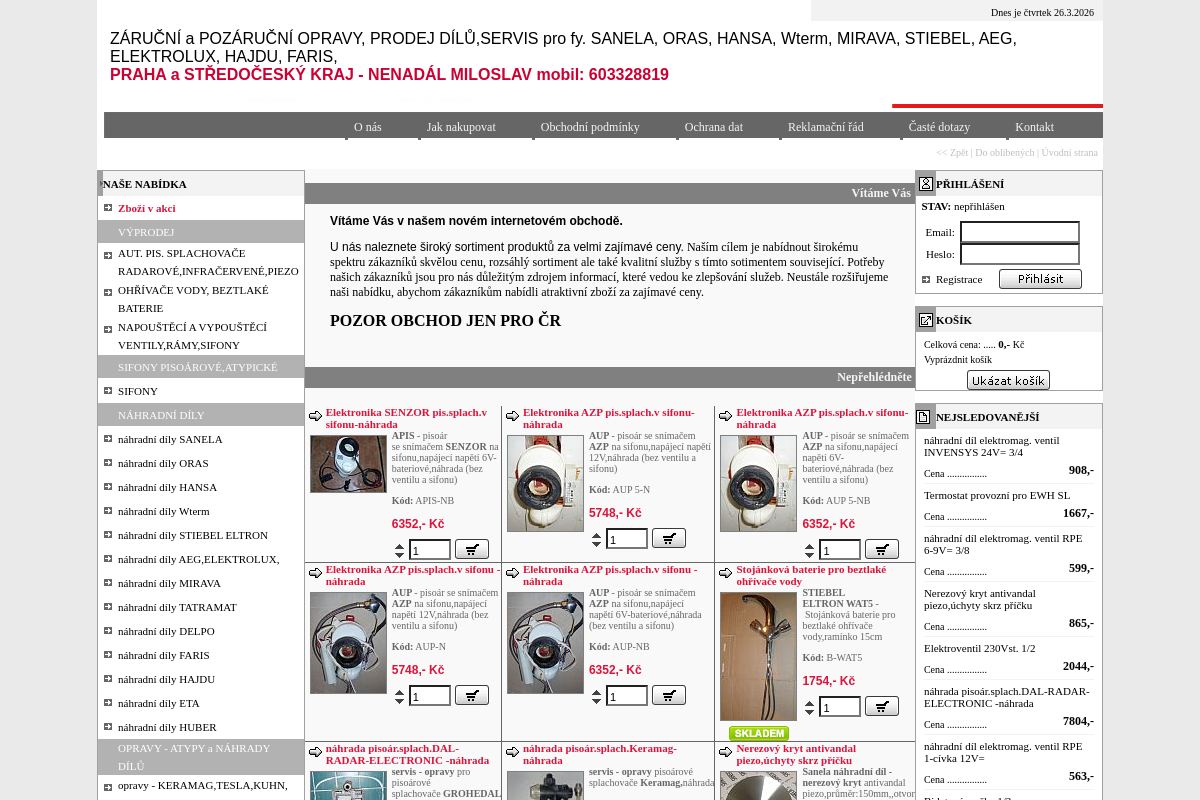Viewport: 1200px width, 800px height.
Task: Add AUP-N product to cart
Action: coord(472,695)
